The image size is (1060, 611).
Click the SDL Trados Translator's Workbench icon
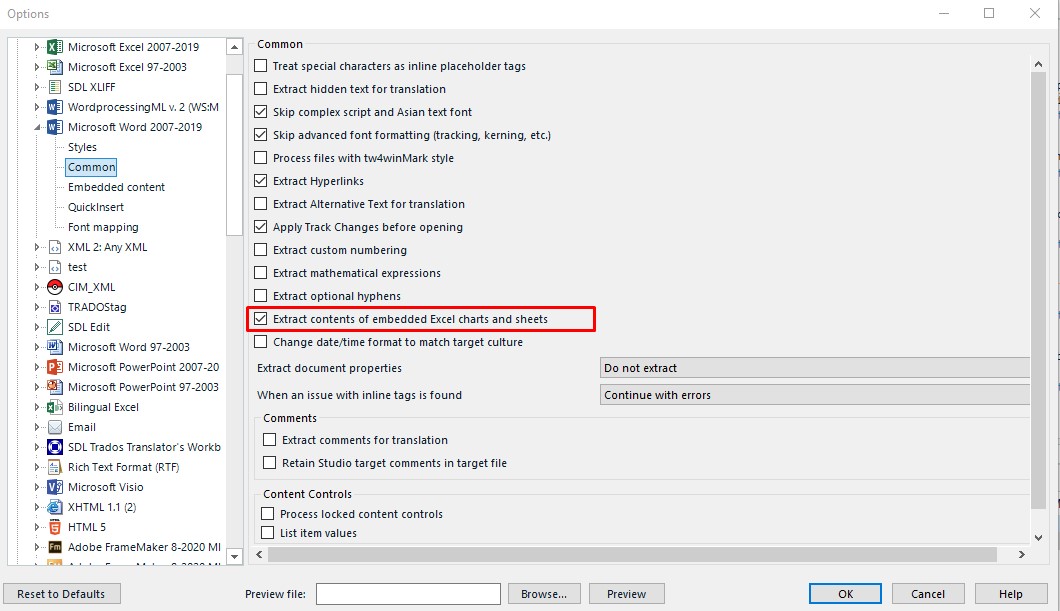coord(53,447)
